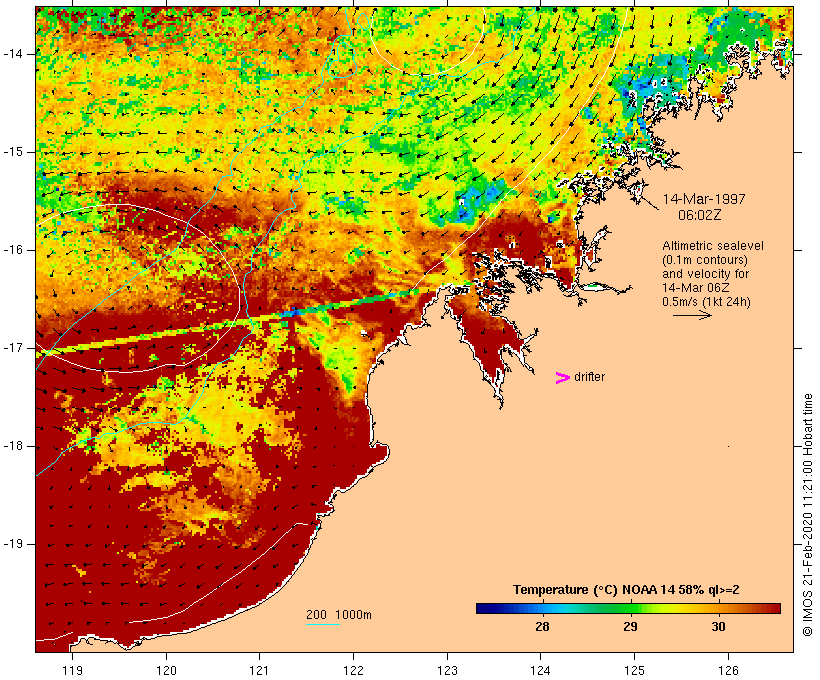Click the "14-Mar 06Z" caption line
Viewport: 820px width, 680px height.
click(696, 288)
